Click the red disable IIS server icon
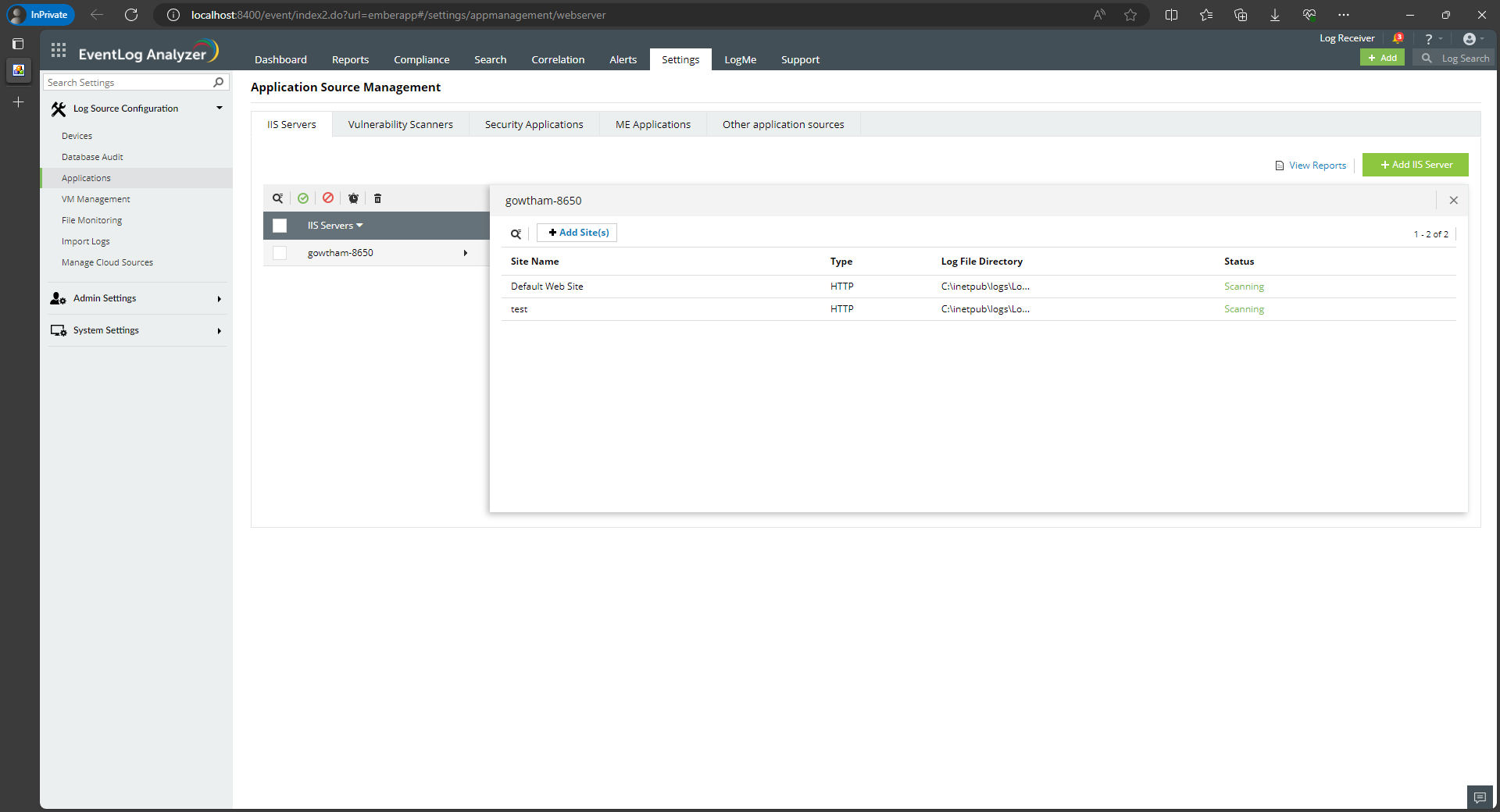 tap(328, 198)
